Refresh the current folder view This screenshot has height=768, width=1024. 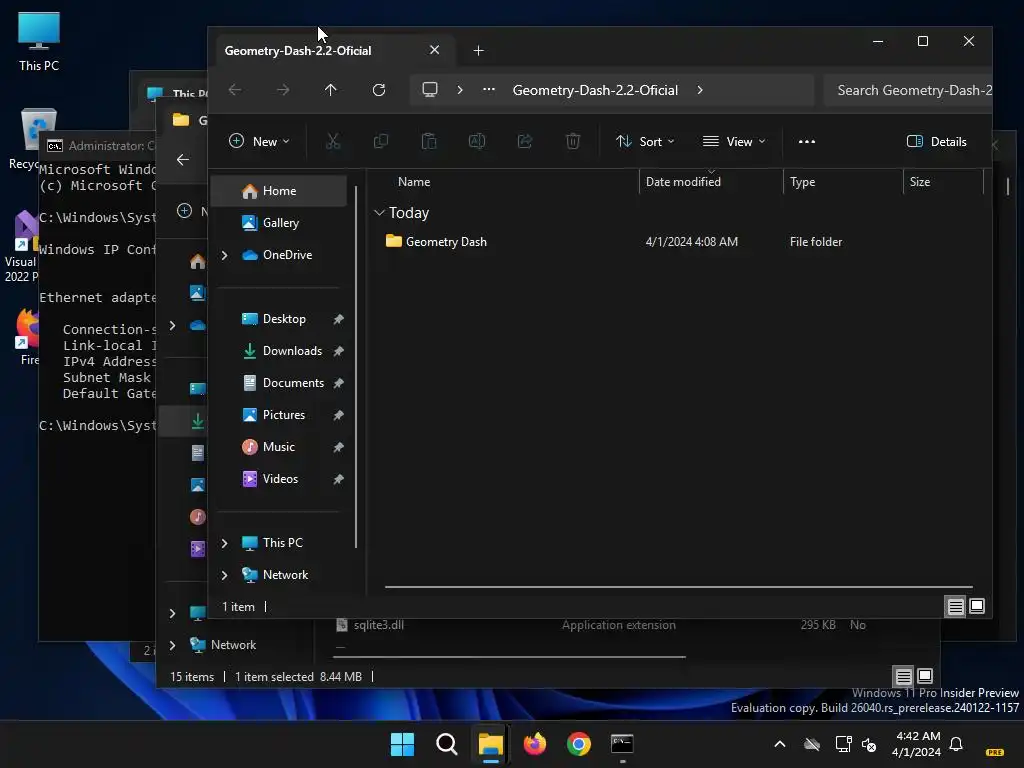click(x=379, y=90)
